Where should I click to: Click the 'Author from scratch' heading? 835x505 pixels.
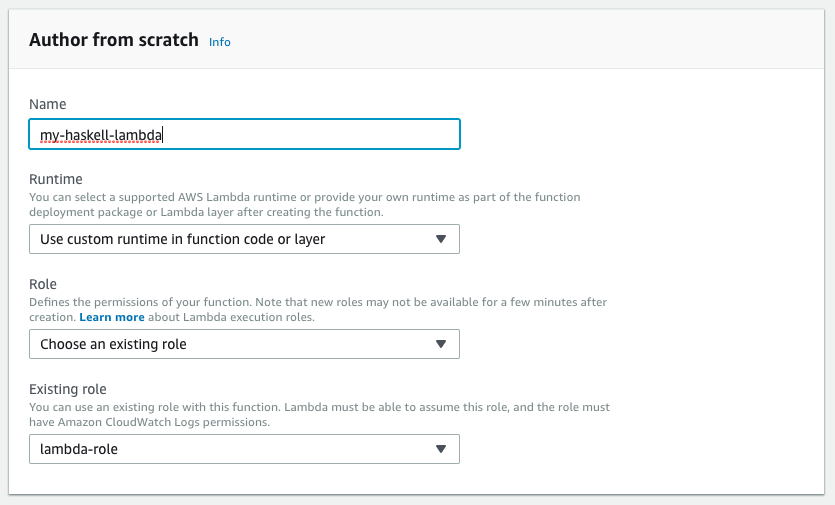coord(114,41)
